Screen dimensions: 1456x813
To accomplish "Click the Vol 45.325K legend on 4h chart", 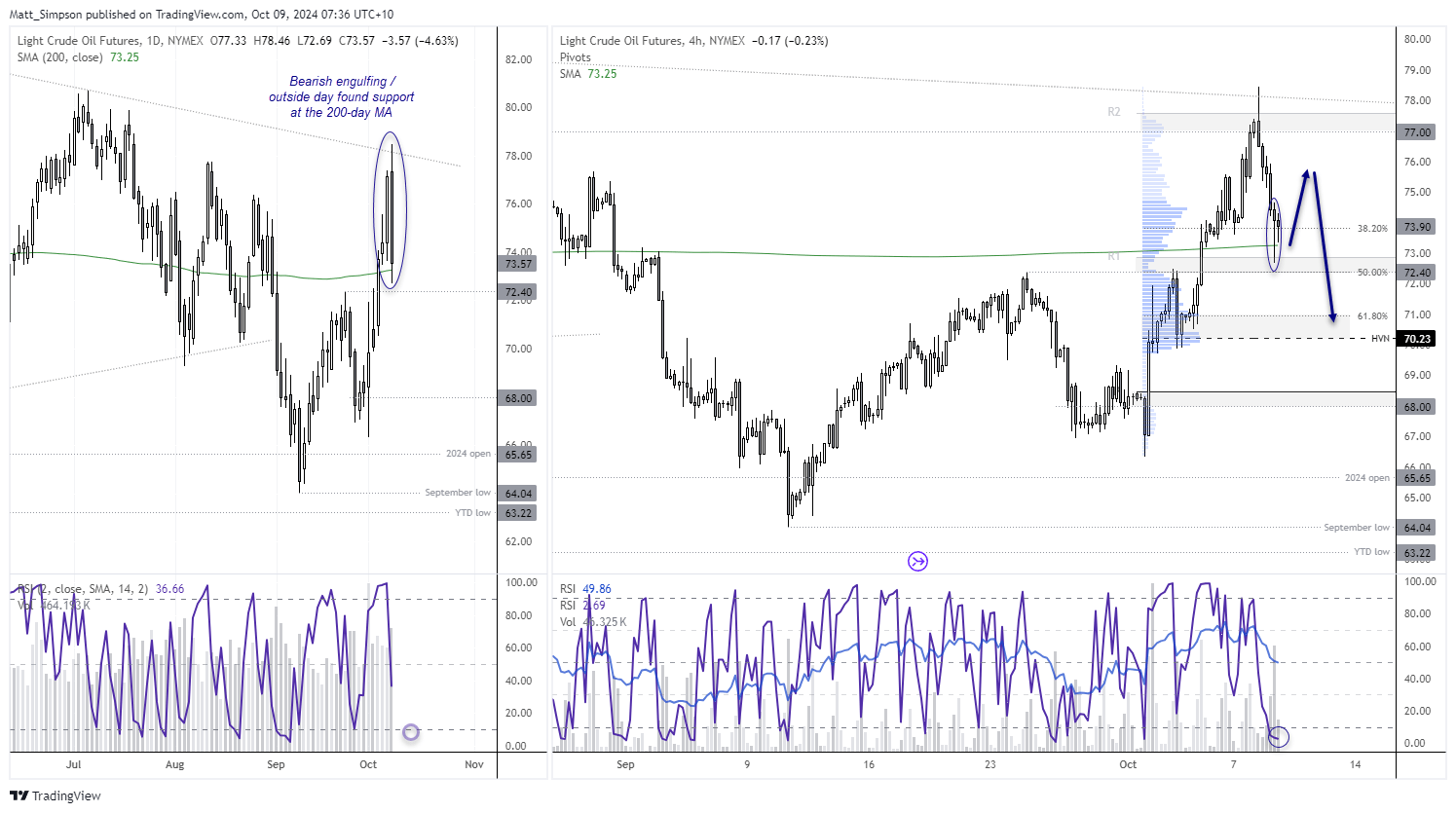I will 593,622.
